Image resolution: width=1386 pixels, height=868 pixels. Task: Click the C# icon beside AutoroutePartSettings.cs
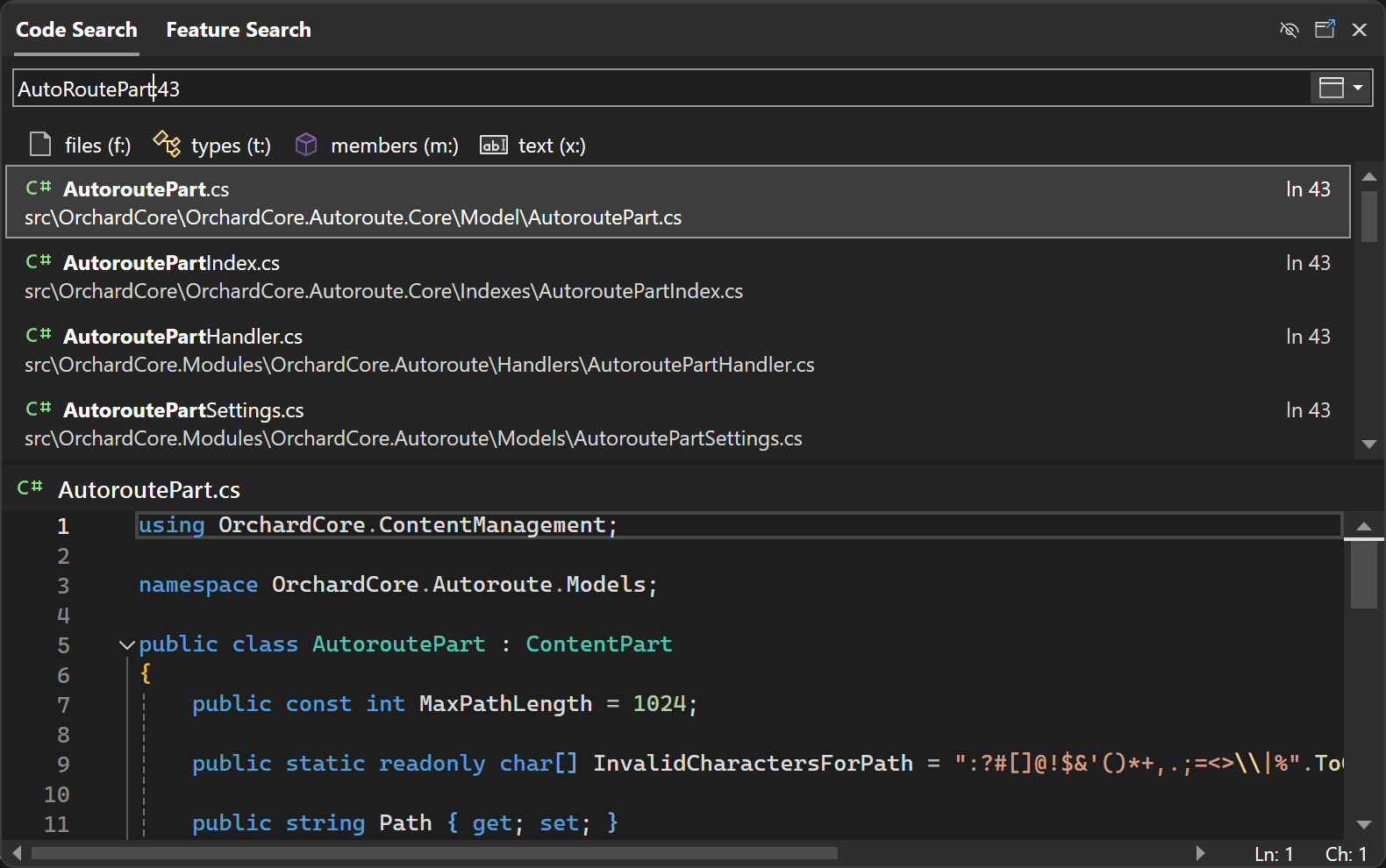39,409
